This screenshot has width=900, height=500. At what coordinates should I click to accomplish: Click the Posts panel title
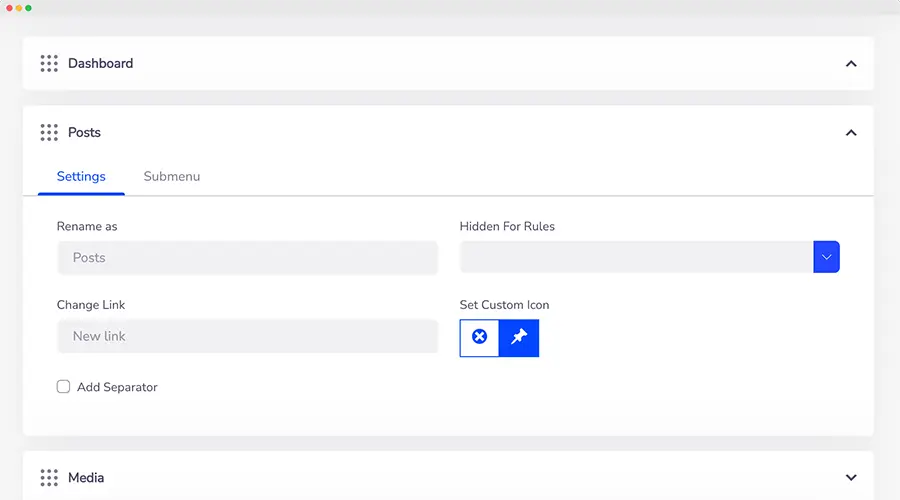pyautogui.click(x=84, y=132)
